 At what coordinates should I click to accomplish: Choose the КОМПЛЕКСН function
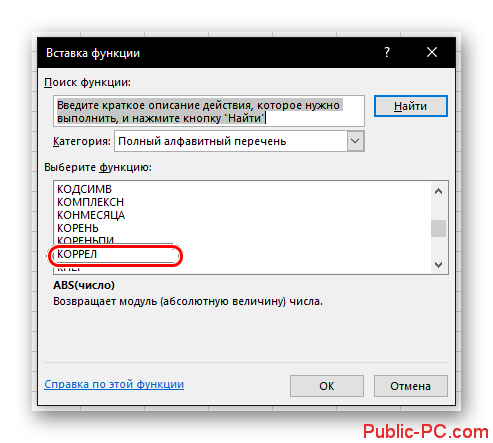[x=90, y=202]
